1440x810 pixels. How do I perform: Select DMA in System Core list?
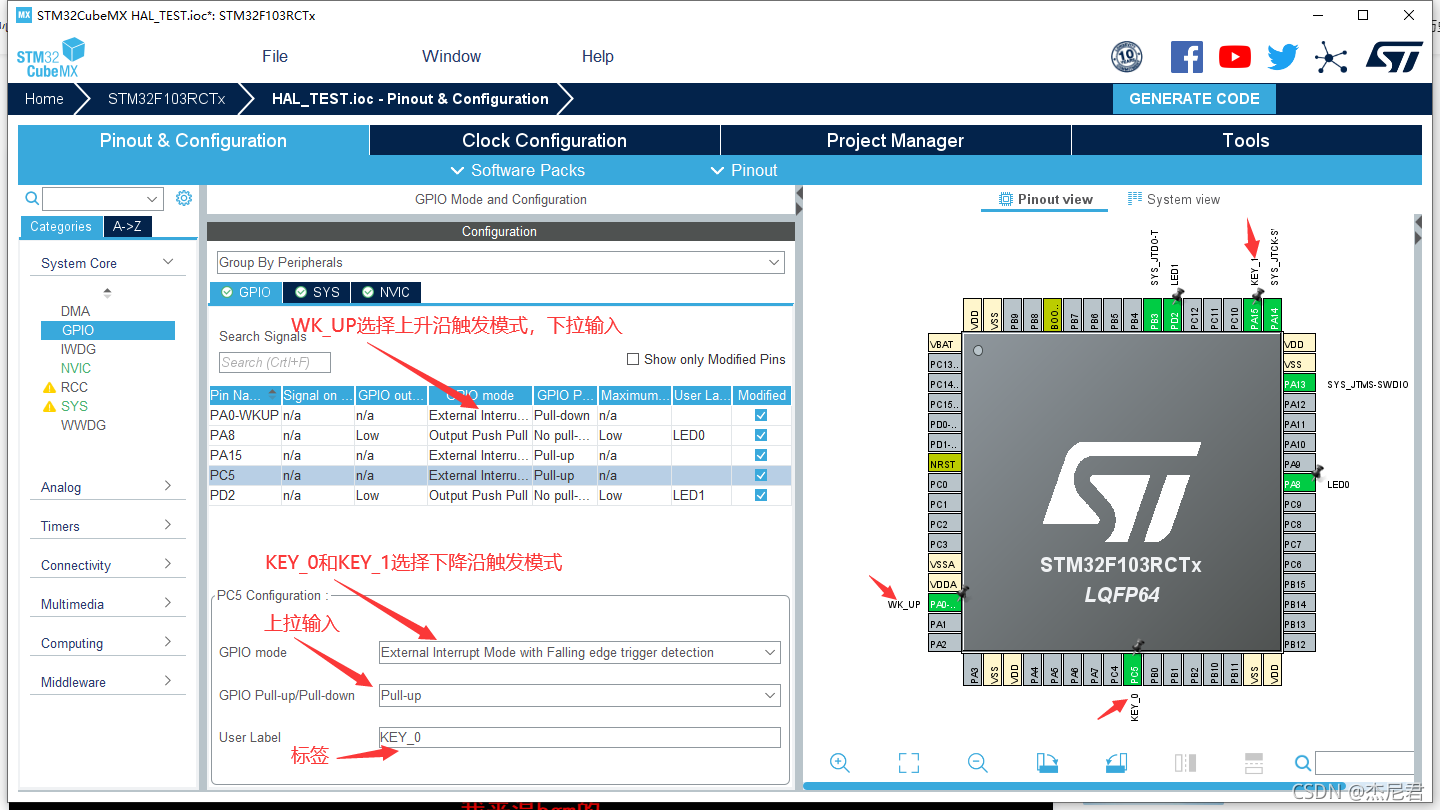(75, 311)
